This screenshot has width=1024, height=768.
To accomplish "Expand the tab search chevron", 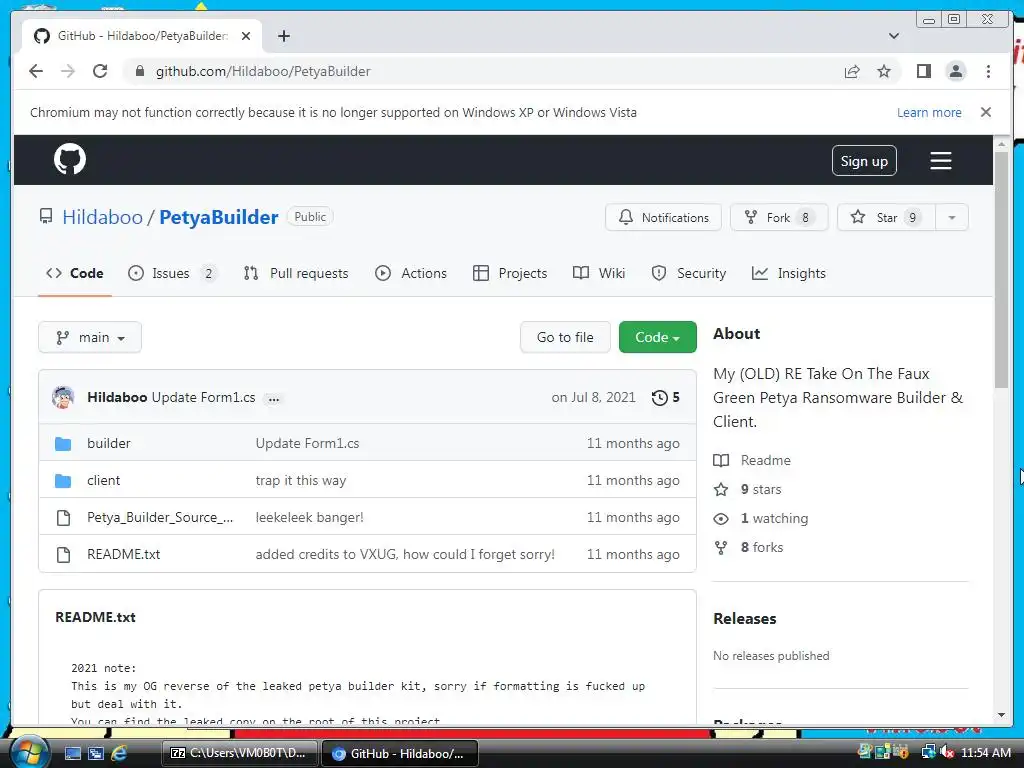I will 894,36.
